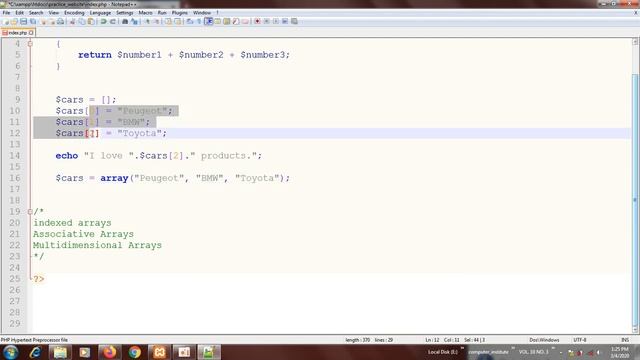The image size is (640, 360).
Task: Open Internet Explorer from the taskbar
Action: pyautogui.click(x=35, y=352)
